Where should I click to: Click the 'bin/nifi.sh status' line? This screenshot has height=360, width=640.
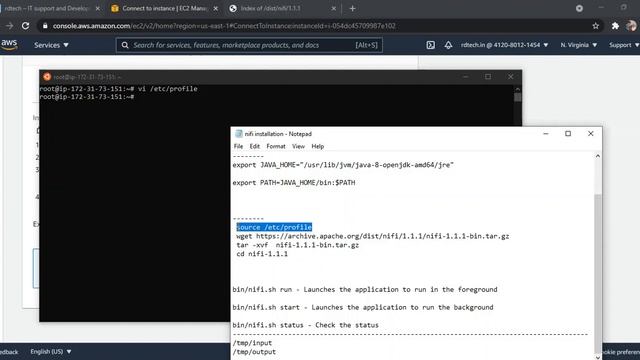[305, 325]
